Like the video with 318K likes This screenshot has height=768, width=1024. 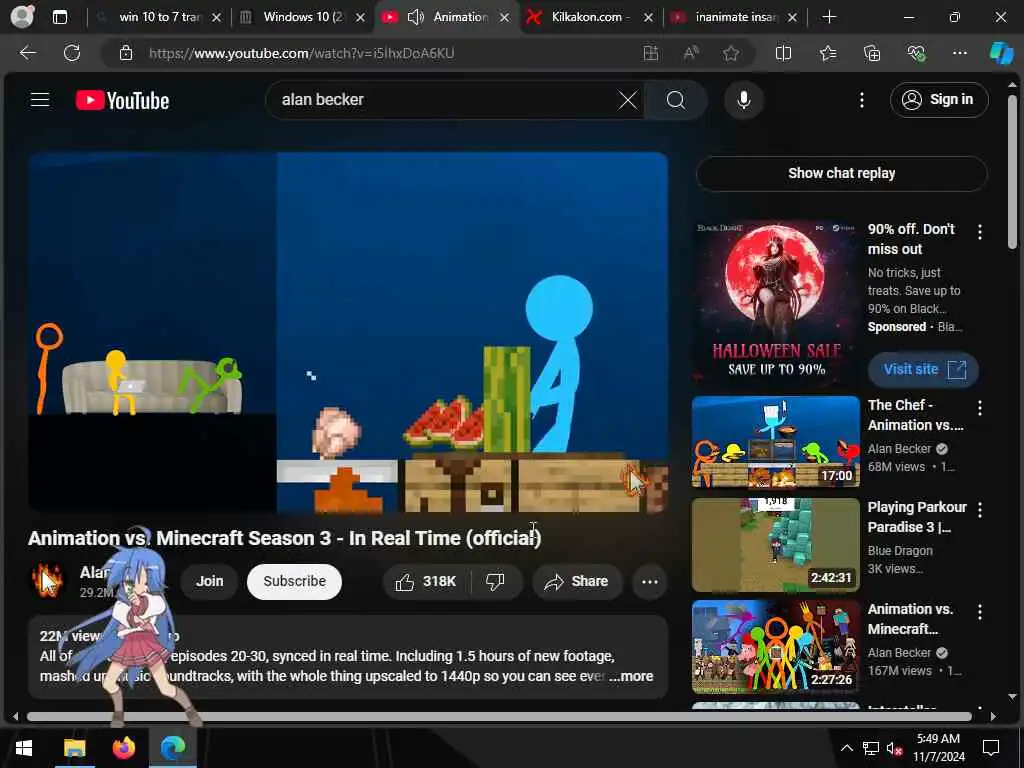tap(426, 581)
